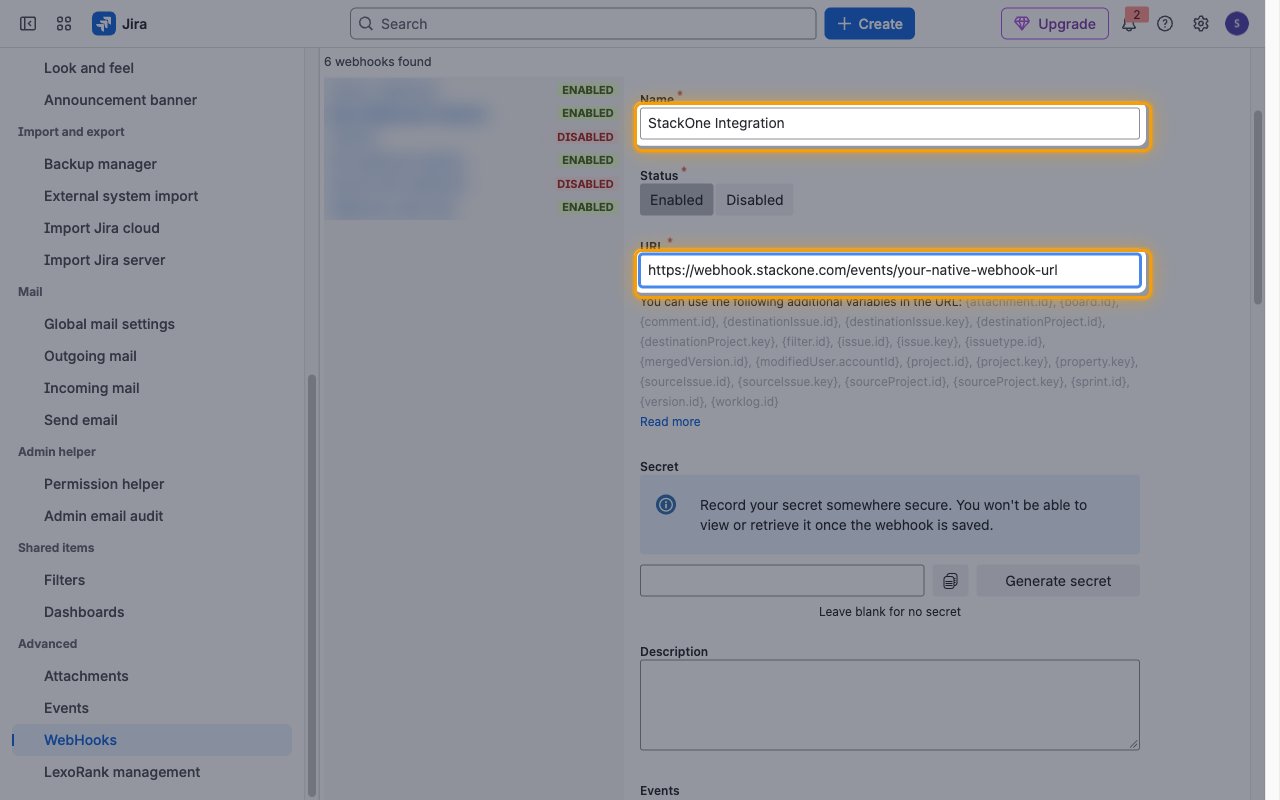Open the help question mark icon
The image size is (1280, 800).
click(x=1165, y=24)
